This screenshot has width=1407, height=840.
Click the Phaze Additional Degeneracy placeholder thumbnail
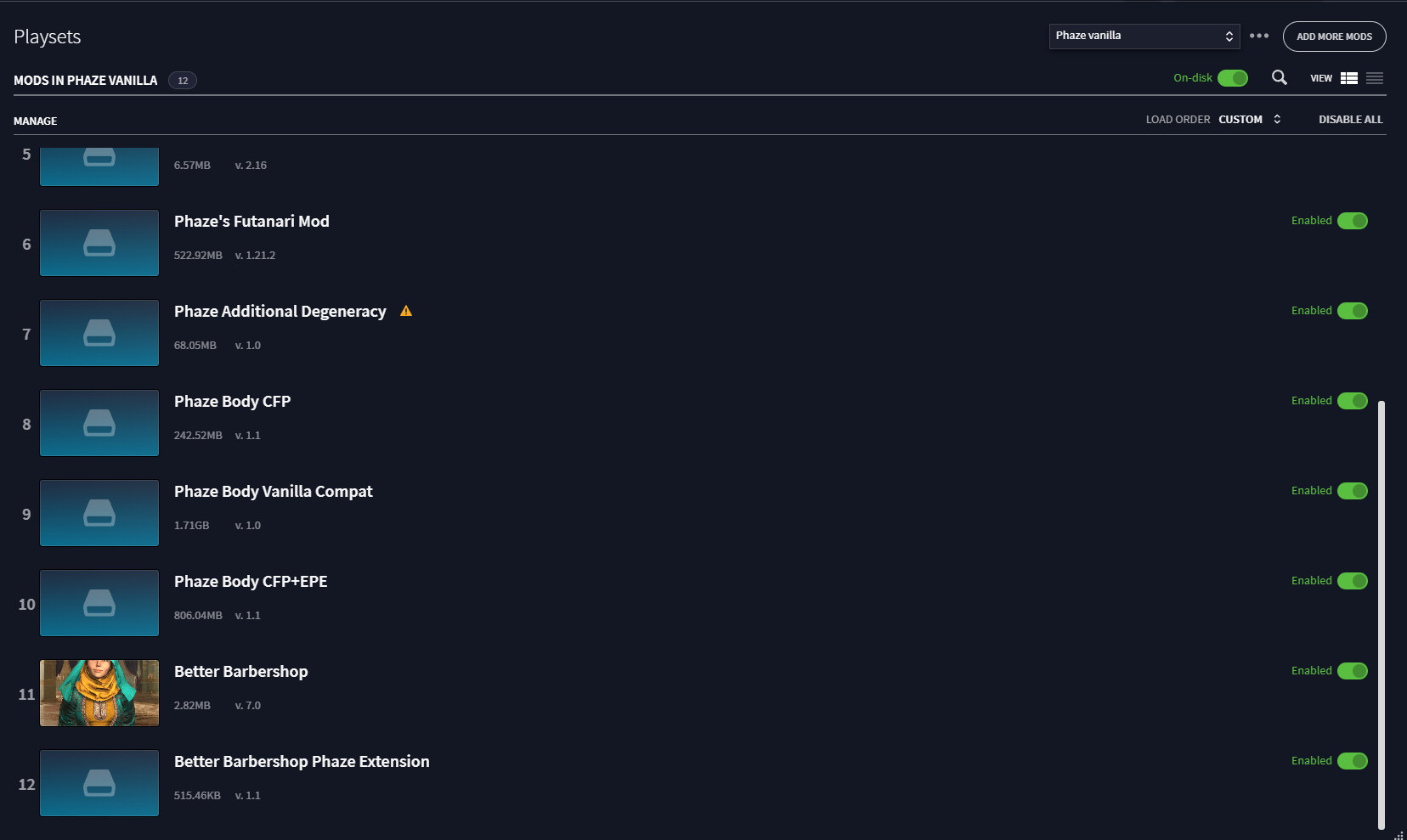pyautogui.click(x=99, y=333)
